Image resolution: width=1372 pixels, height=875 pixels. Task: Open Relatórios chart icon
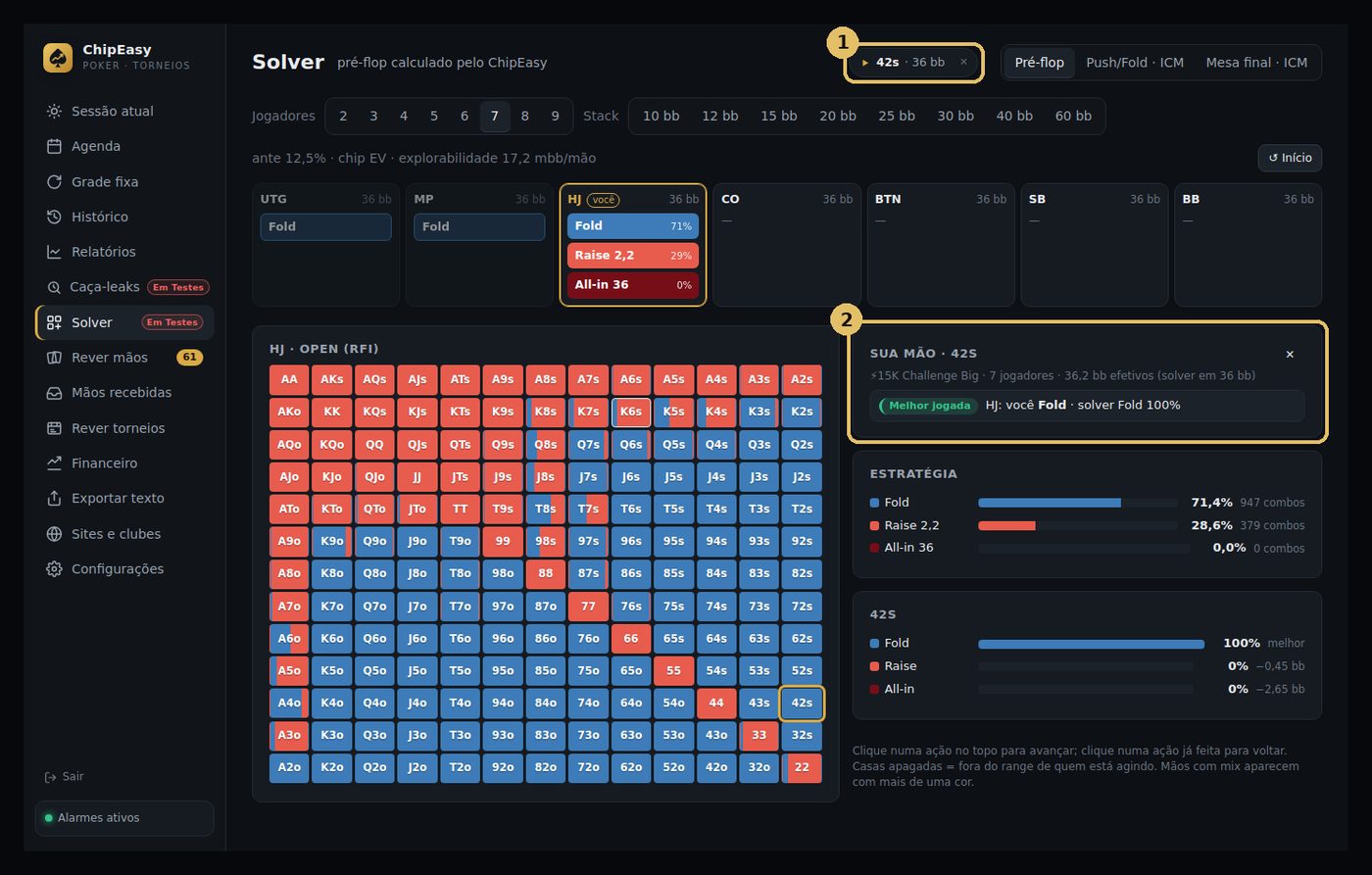(x=54, y=252)
